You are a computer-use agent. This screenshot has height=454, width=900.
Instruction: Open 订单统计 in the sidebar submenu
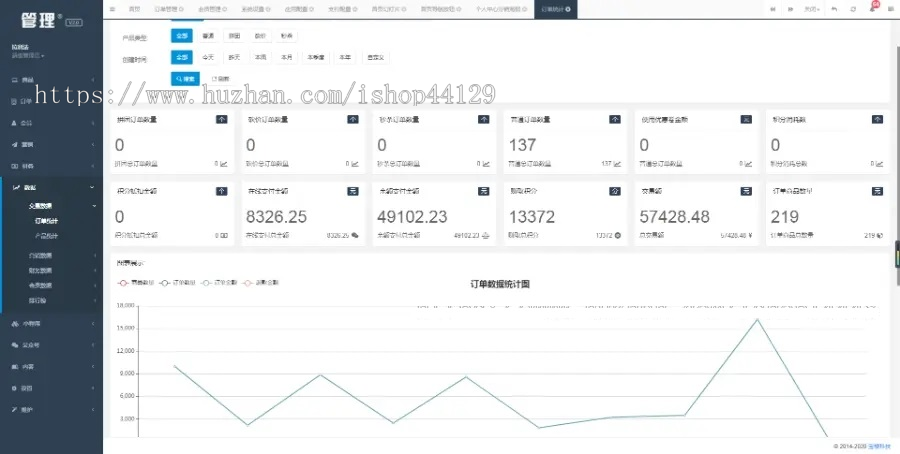click(x=46, y=221)
